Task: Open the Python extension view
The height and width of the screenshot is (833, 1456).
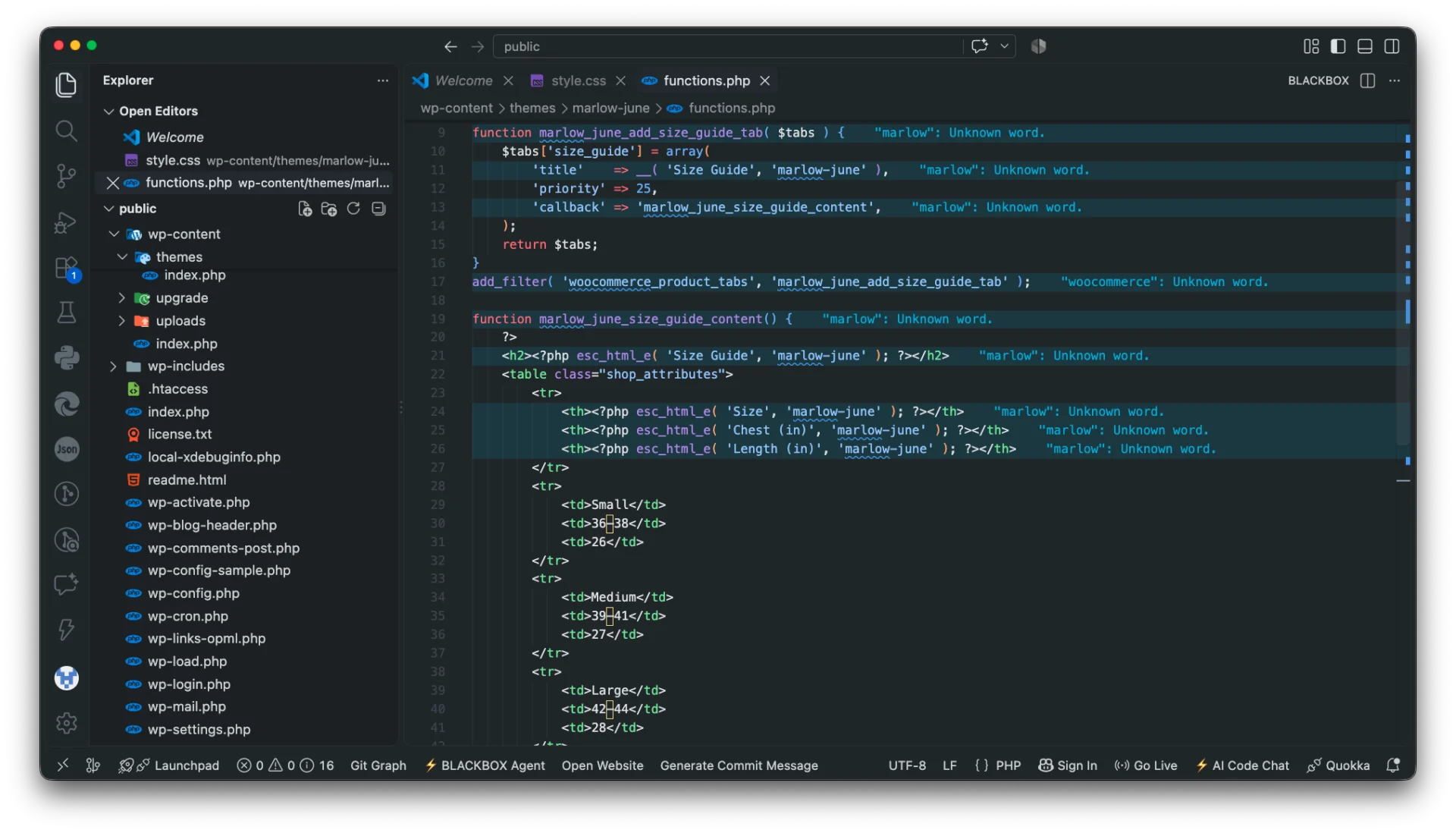Action: [67, 357]
